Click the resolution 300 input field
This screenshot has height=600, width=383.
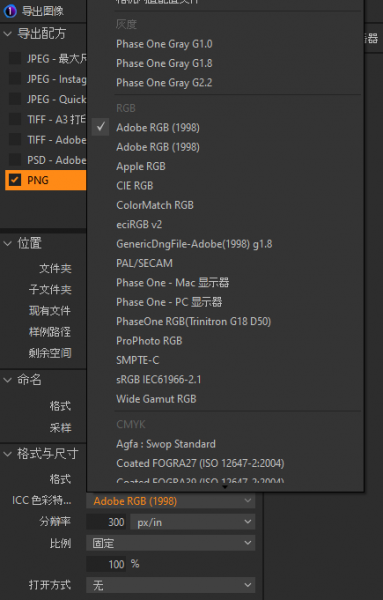point(107,522)
